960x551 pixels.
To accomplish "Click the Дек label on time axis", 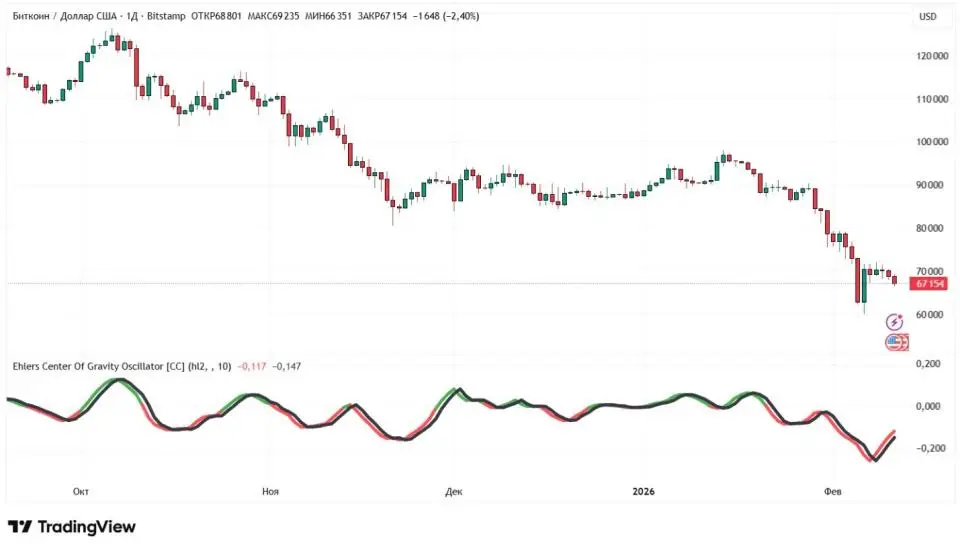I will [x=454, y=492].
